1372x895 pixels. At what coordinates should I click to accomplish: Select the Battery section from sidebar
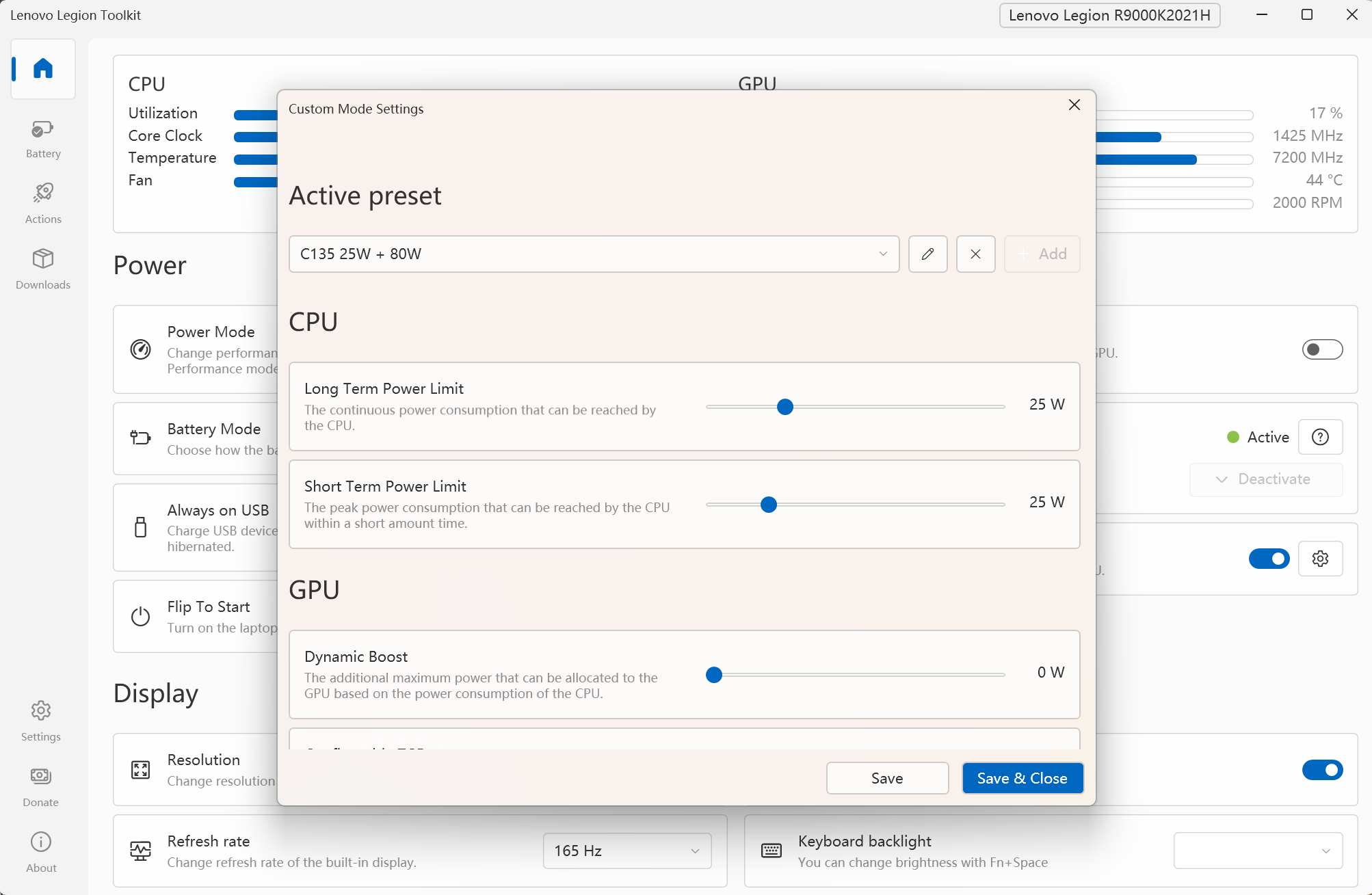point(42,137)
